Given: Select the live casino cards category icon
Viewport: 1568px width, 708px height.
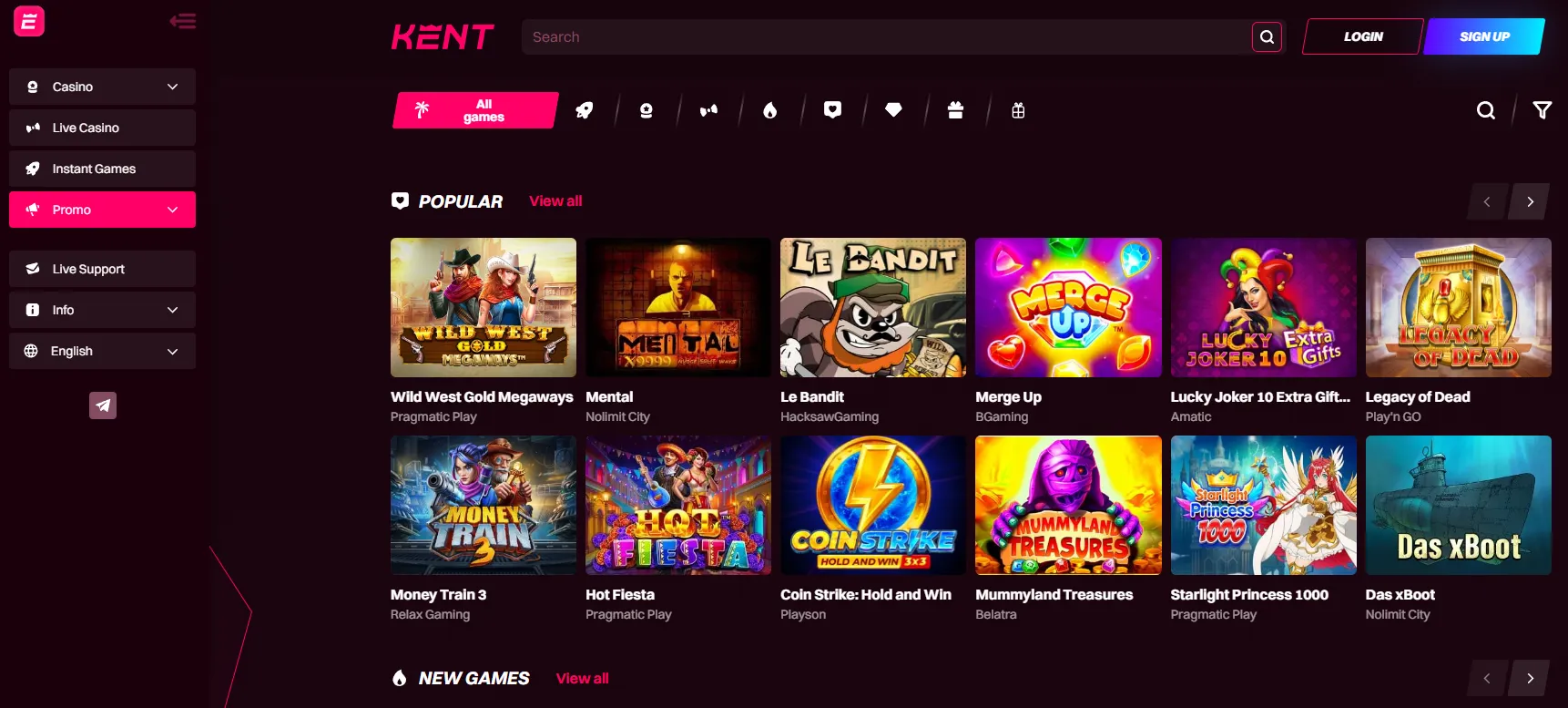Looking at the screenshot, I should (x=708, y=110).
